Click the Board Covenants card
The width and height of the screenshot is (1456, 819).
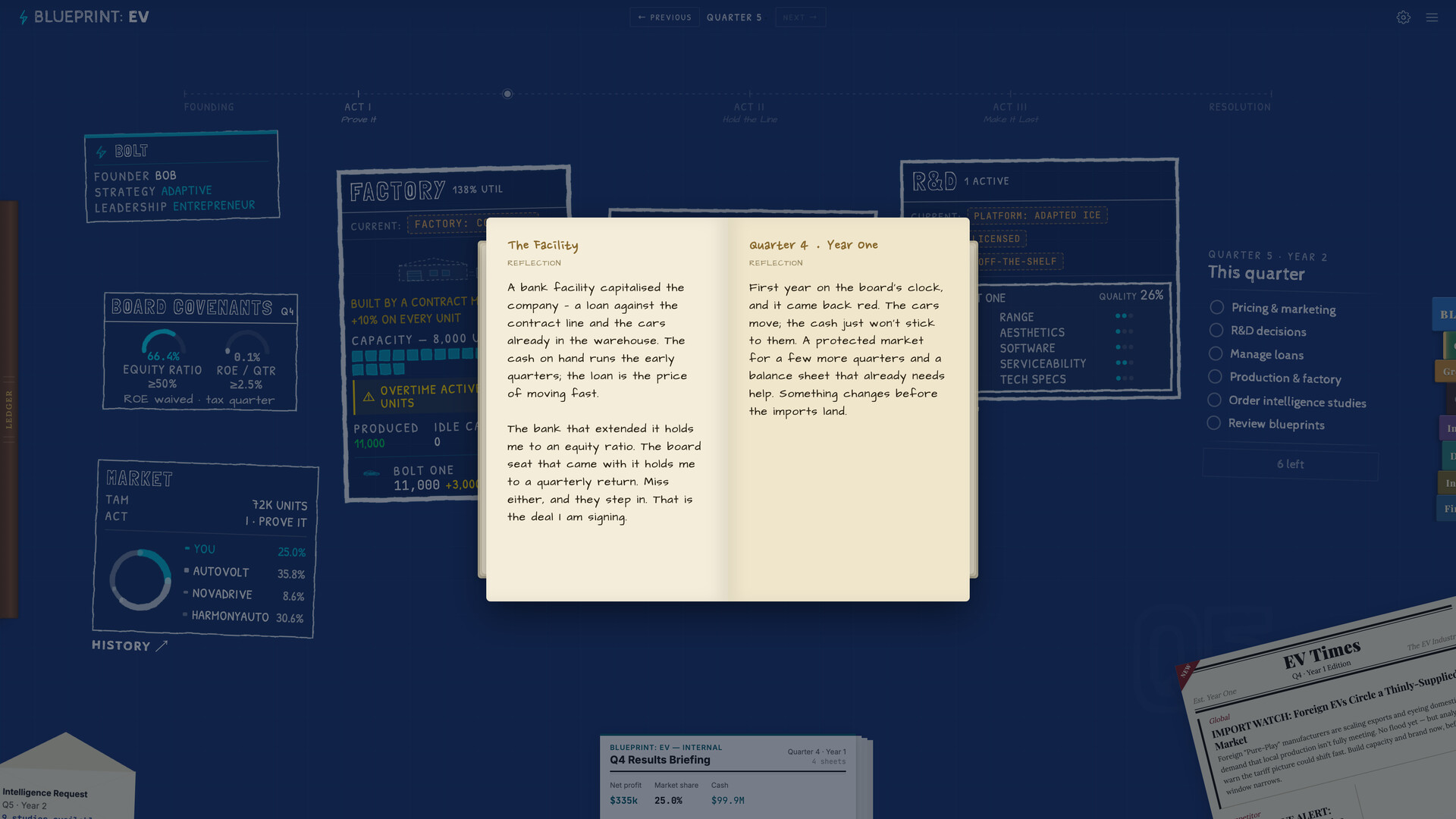[x=200, y=352]
